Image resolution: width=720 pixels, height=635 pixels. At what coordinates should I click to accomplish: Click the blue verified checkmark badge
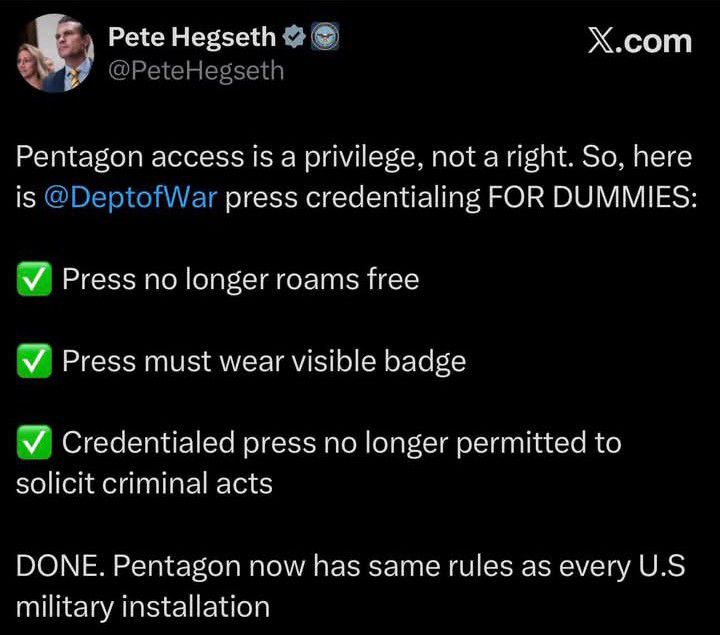[x=295, y=38]
